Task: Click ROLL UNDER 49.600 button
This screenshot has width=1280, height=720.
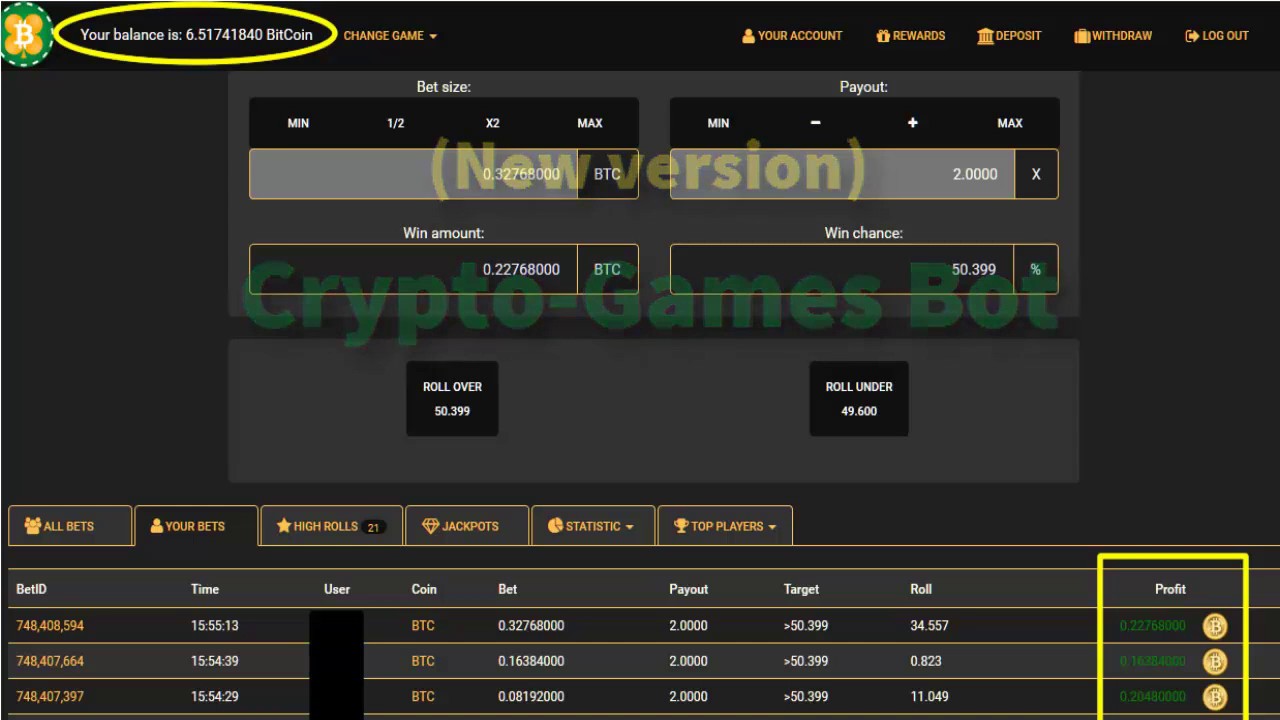Action: pos(859,399)
